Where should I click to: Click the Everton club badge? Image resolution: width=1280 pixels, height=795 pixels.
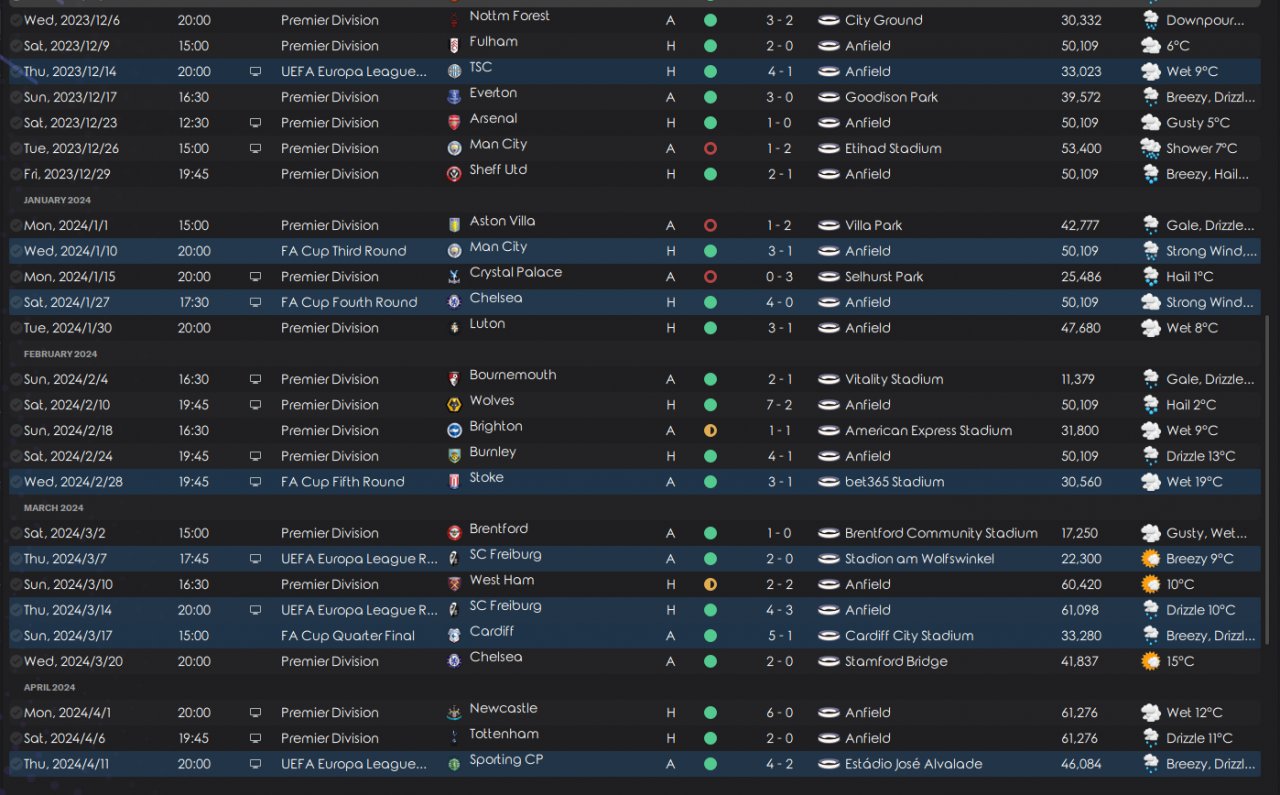pyautogui.click(x=455, y=97)
